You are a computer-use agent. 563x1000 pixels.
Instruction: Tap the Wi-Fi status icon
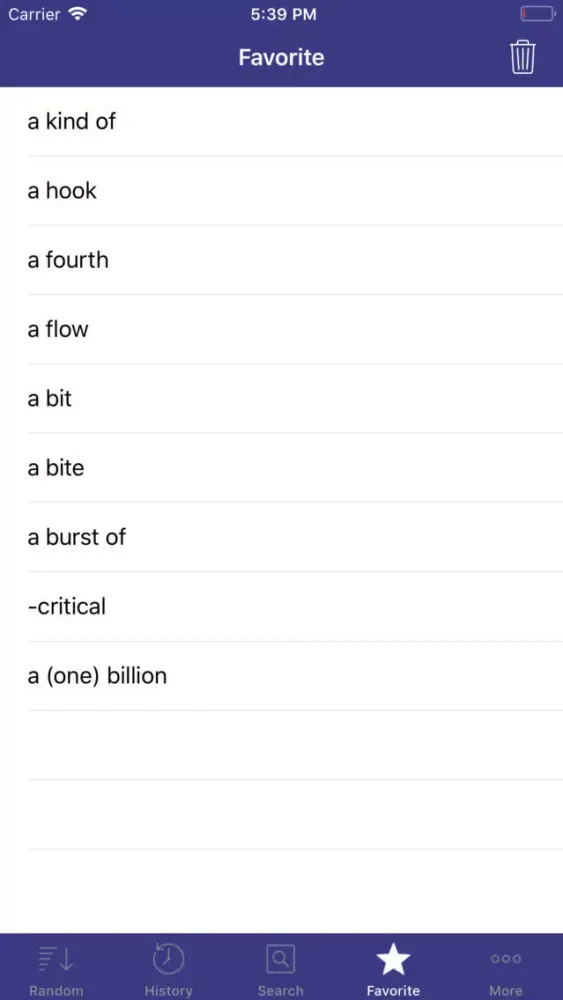tap(78, 14)
